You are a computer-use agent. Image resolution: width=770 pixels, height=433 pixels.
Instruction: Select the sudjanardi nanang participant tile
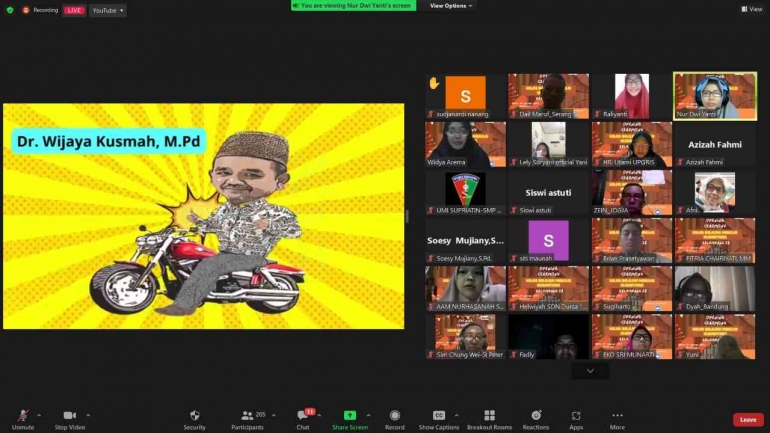pyautogui.click(x=466, y=96)
